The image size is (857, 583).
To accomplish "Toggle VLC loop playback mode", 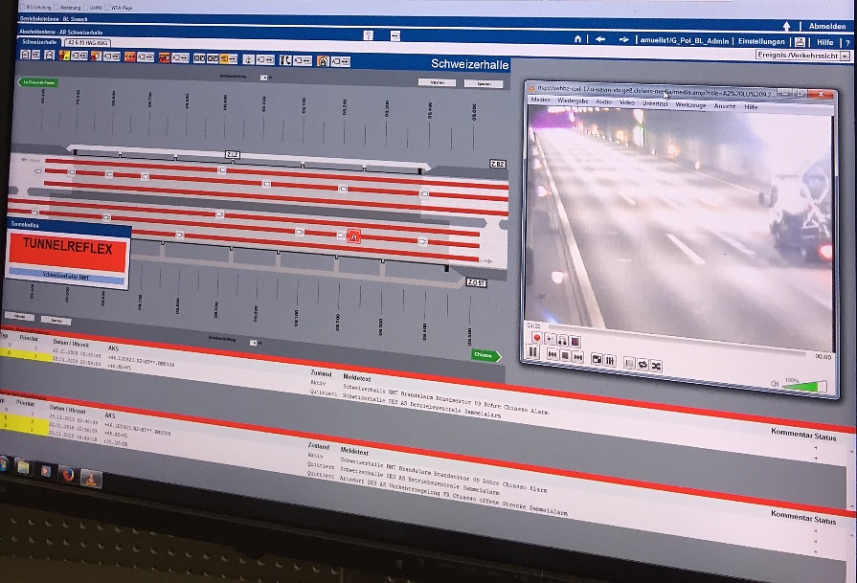I will click(643, 364).
